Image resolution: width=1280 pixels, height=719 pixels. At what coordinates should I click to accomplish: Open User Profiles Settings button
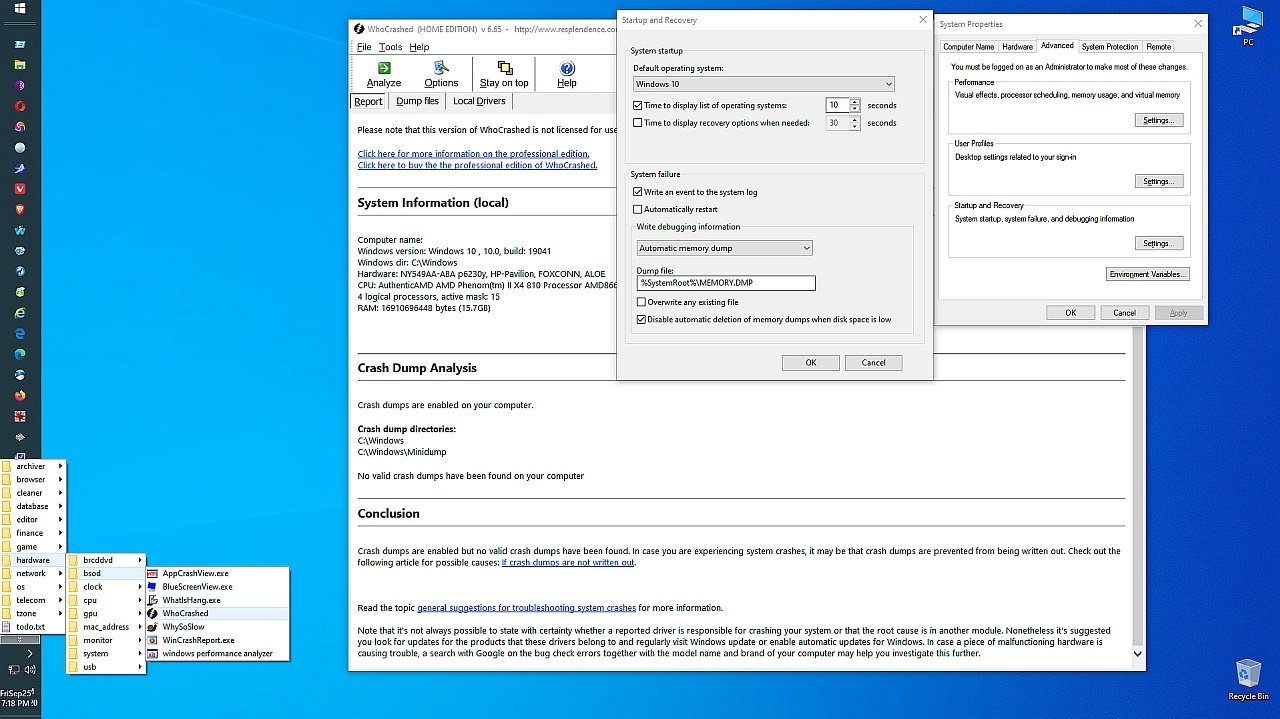point(1157,181)
